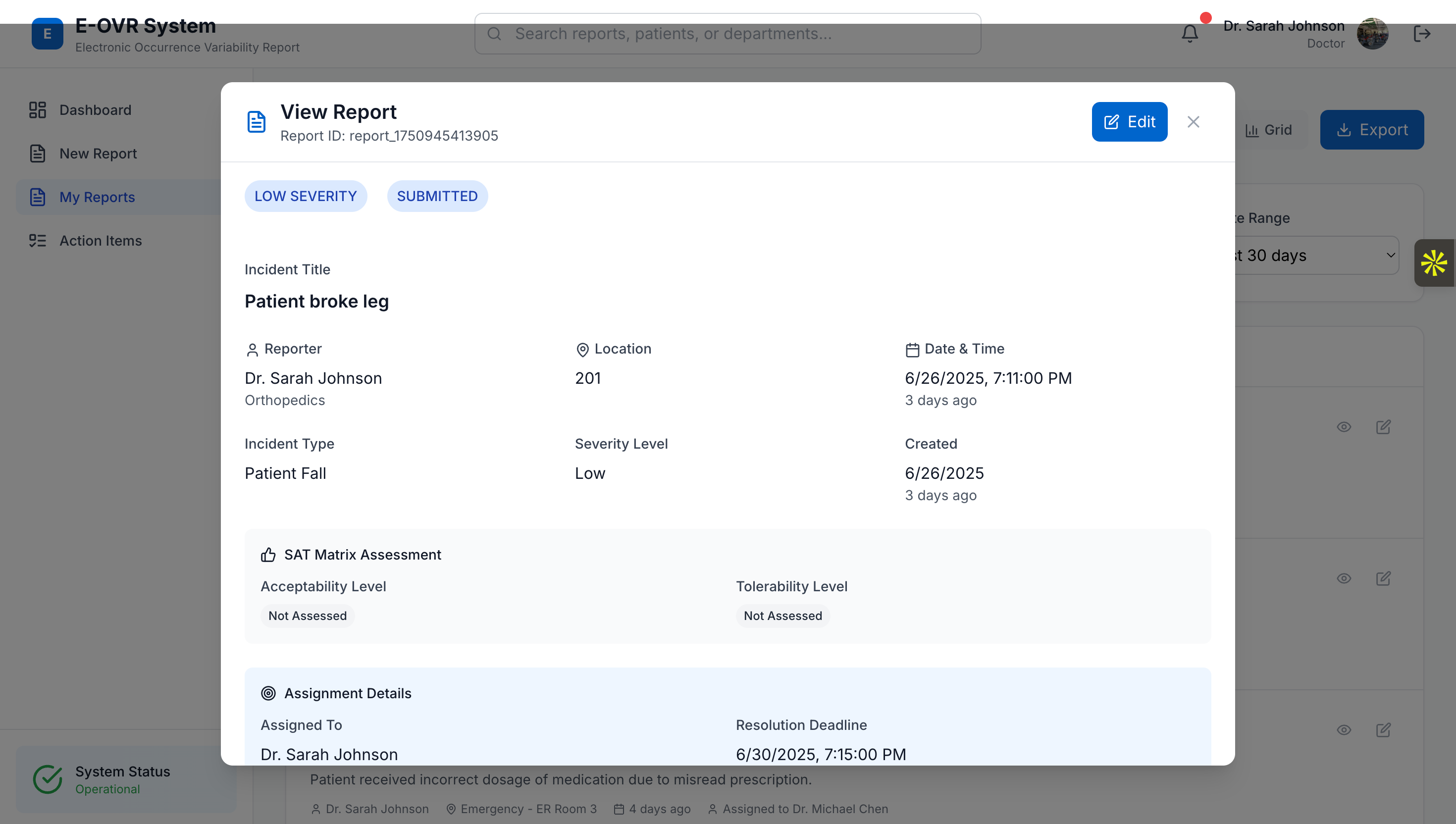This screenshot has height=824, width=1456.
Task: Switch to Grid view
Action: pos(1269,130)
